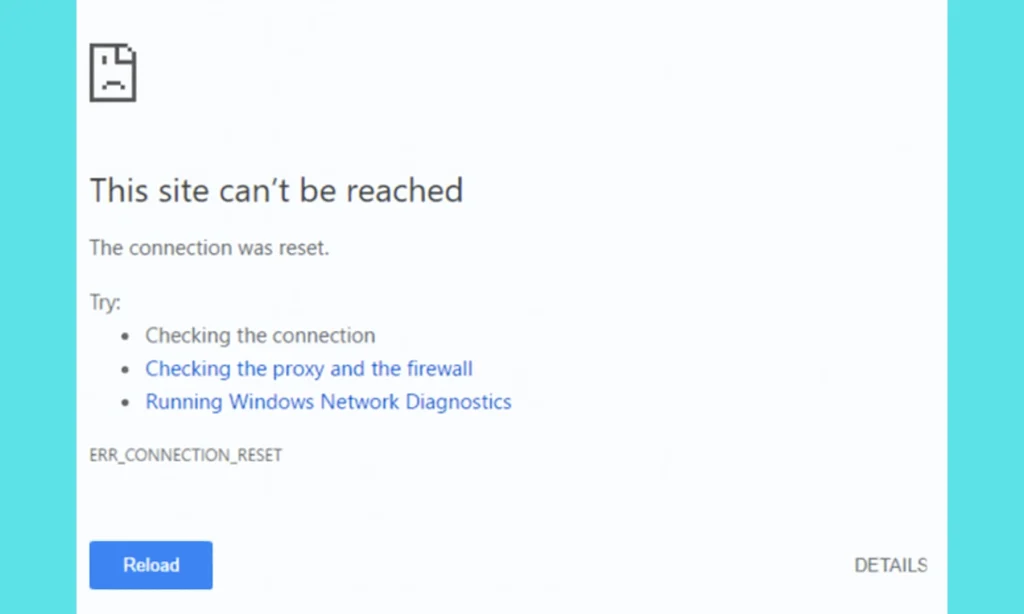Expand the DETAILS section
This screenshot has height=614, width=1024.
pos(889,565)
